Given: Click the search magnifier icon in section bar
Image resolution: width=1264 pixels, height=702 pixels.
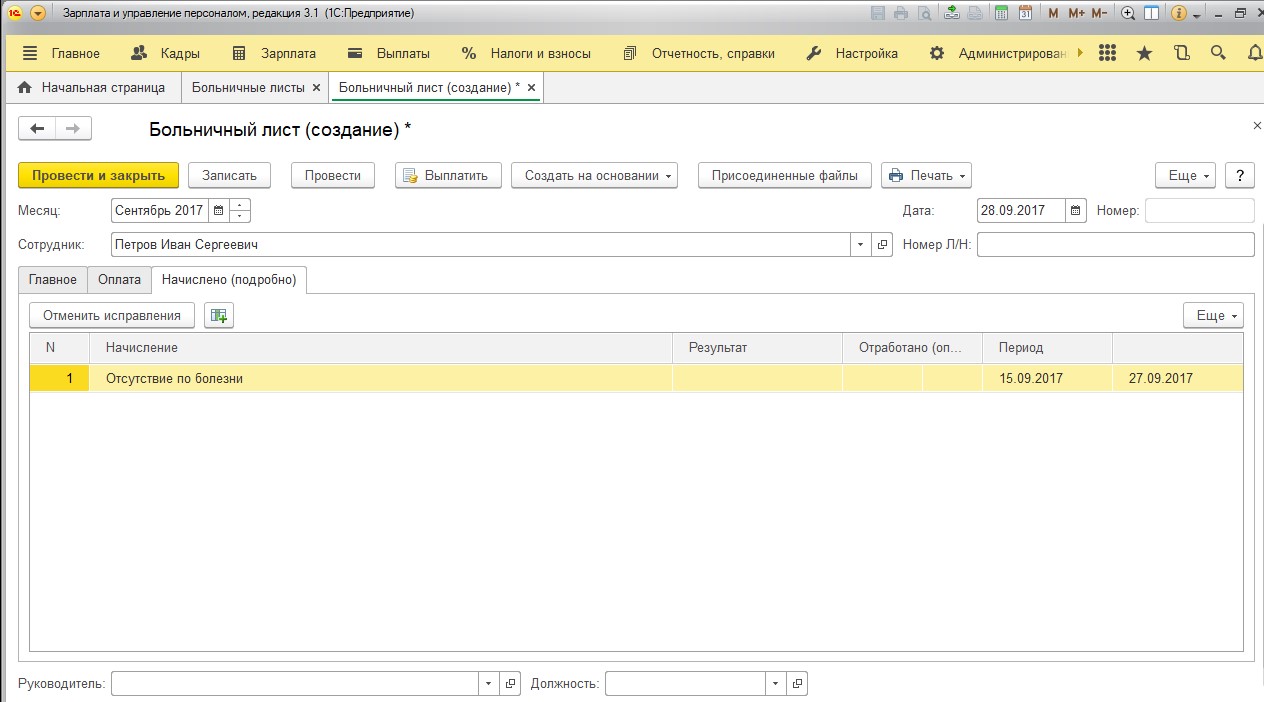Looking at the screenshot, I should click(1218, 53).
